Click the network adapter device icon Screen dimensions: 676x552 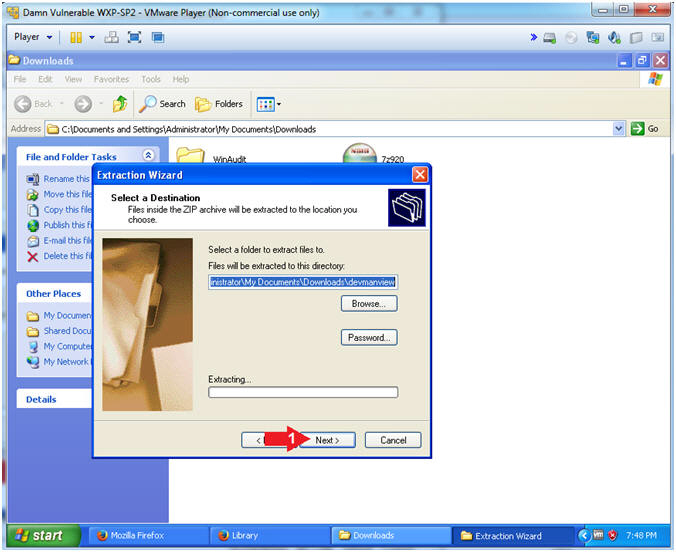593,38
